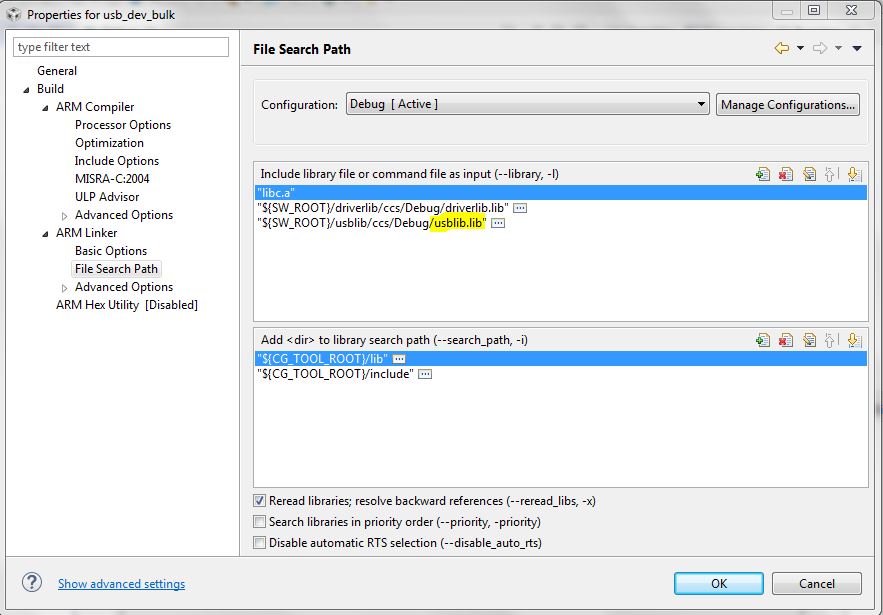Click the Cancel button
This screenshot has height=615, width=883.
[x=817, y=583]
